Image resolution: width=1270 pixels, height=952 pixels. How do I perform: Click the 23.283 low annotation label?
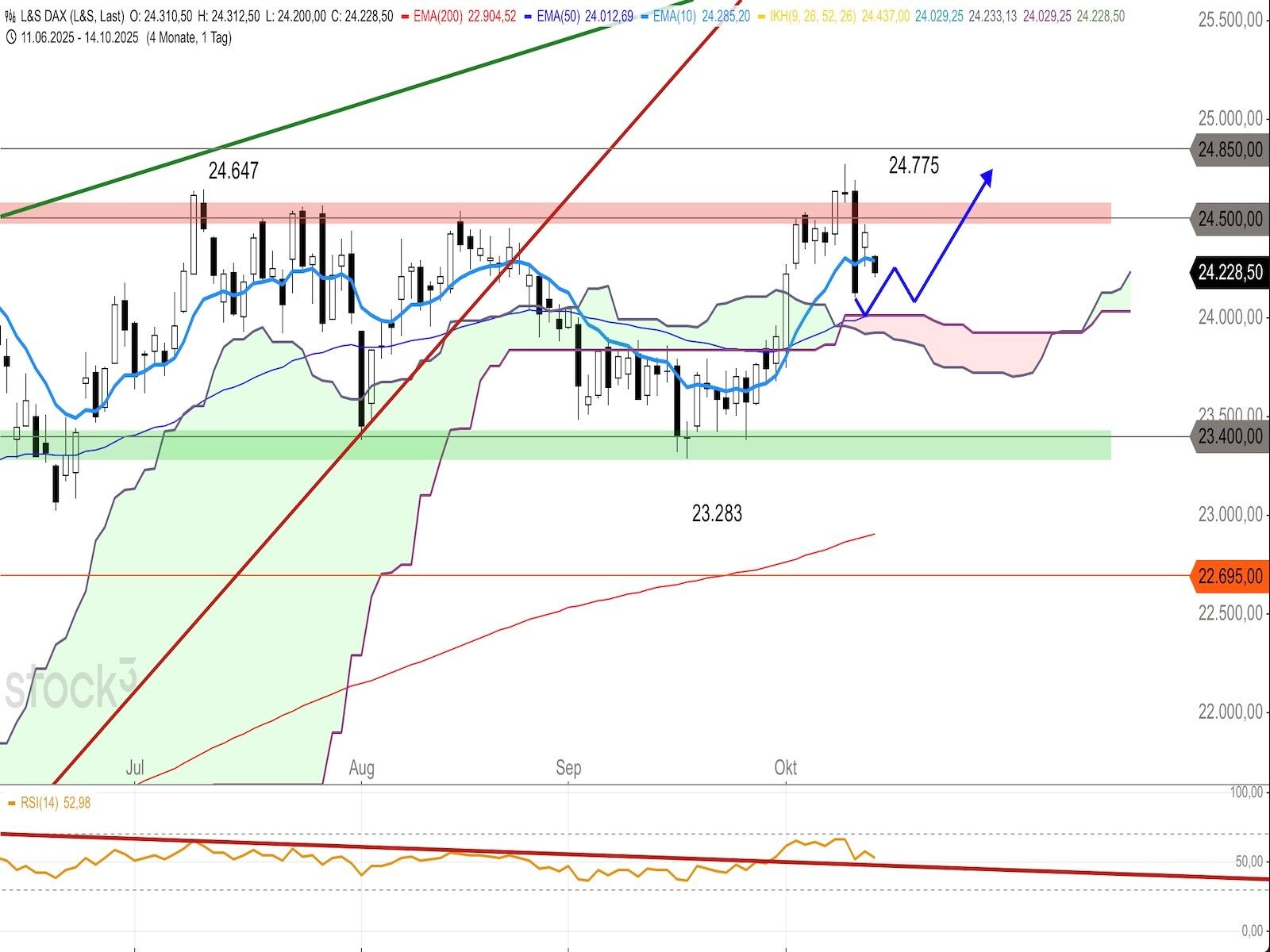click(x=717, y=513)
